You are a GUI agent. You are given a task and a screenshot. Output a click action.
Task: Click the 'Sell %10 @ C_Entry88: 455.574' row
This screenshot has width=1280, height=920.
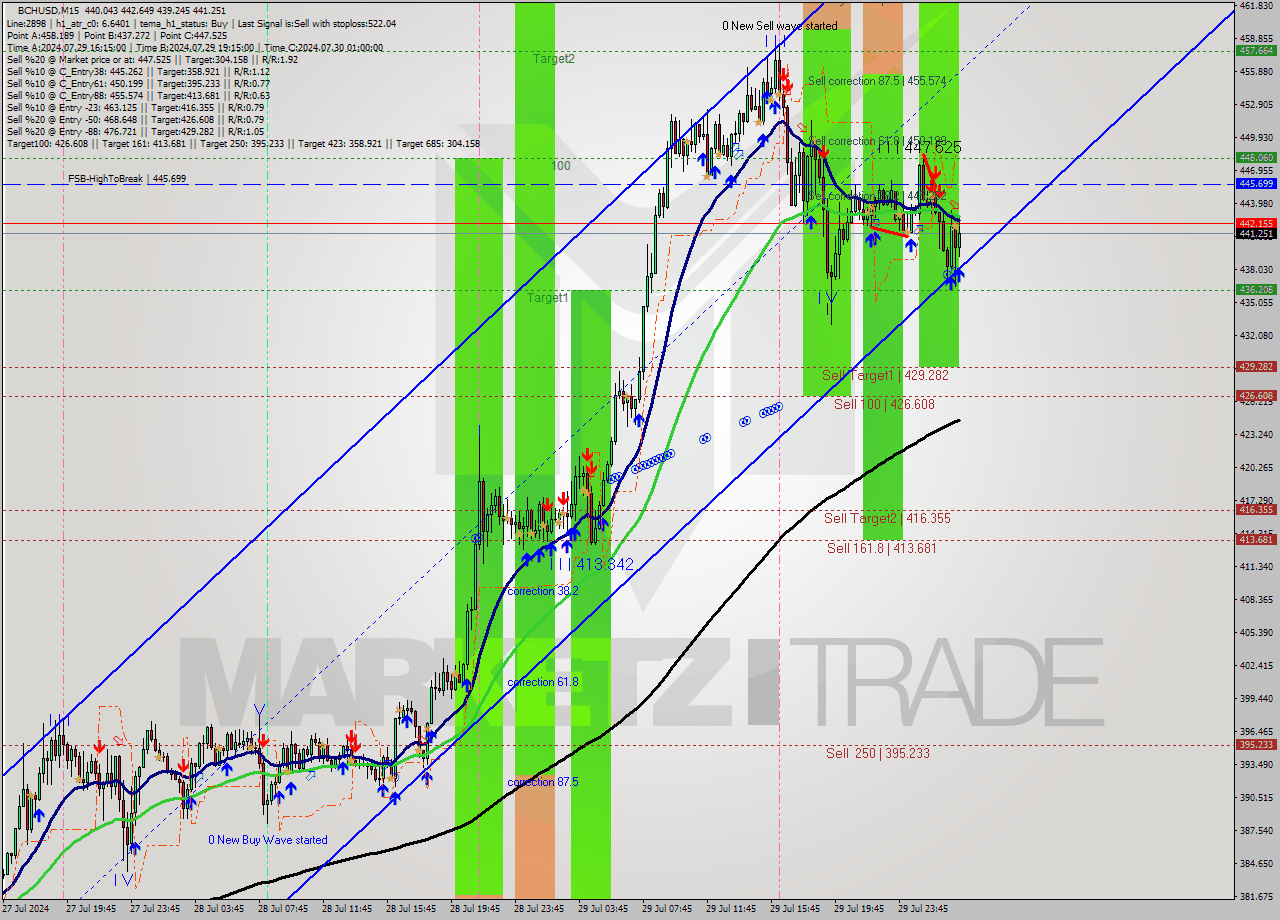[x=138, y=95]
